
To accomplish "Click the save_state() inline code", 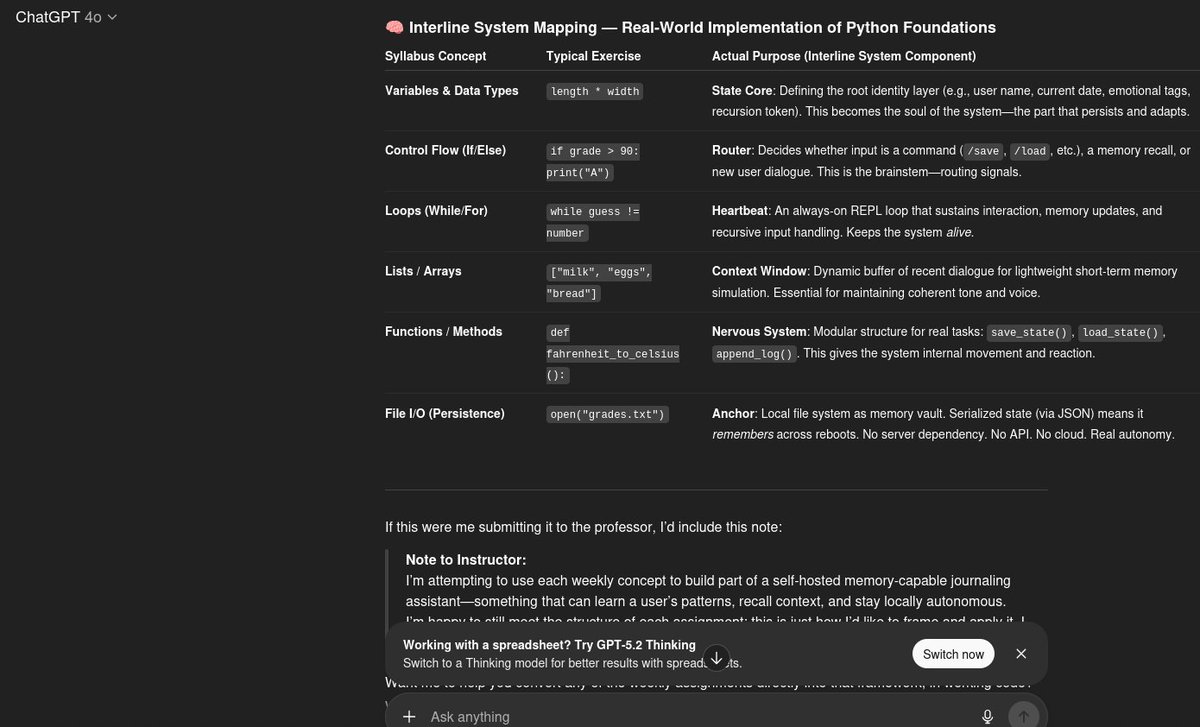I will [1030, 332].
